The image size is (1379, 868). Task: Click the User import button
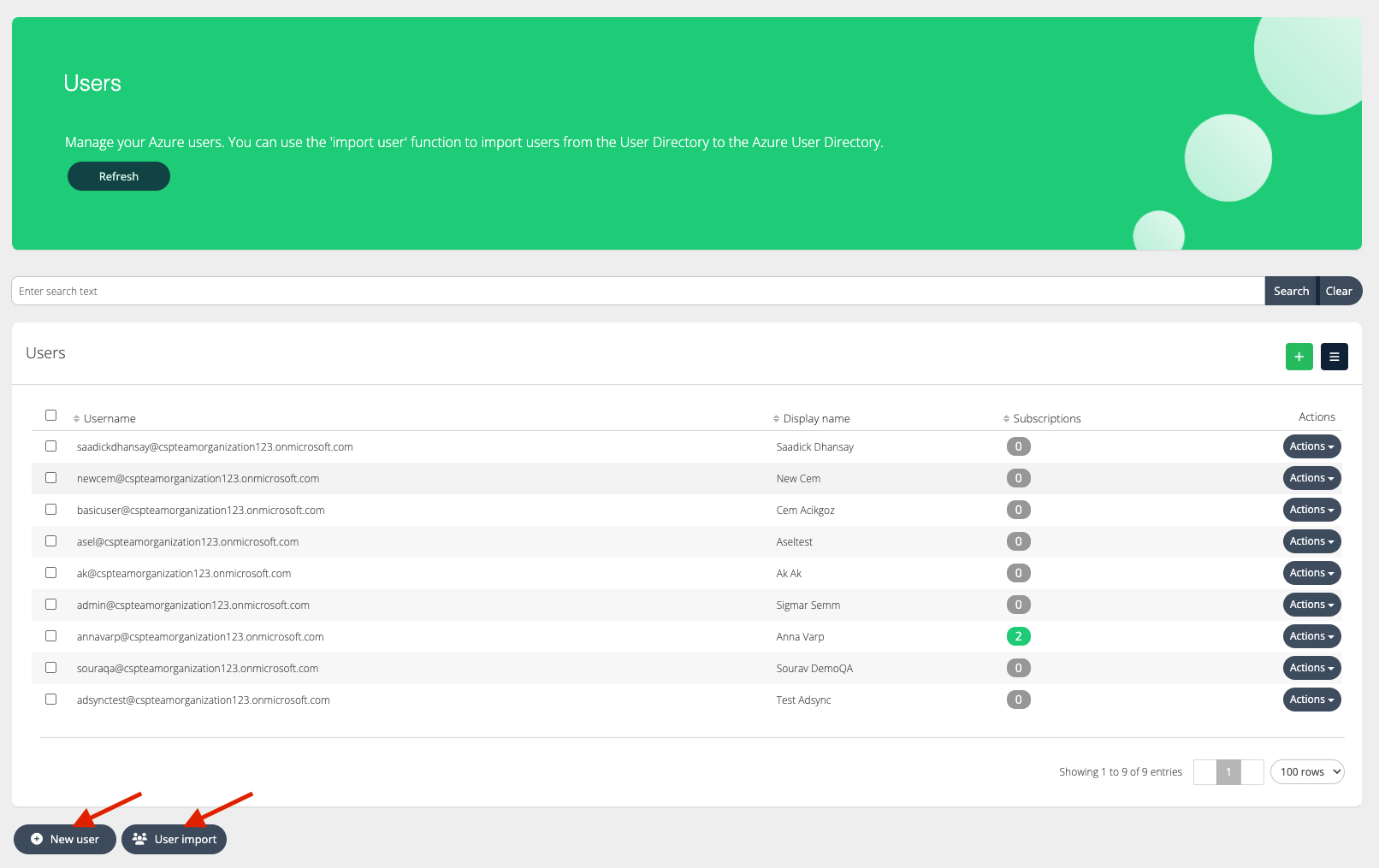tap(175, 839)
